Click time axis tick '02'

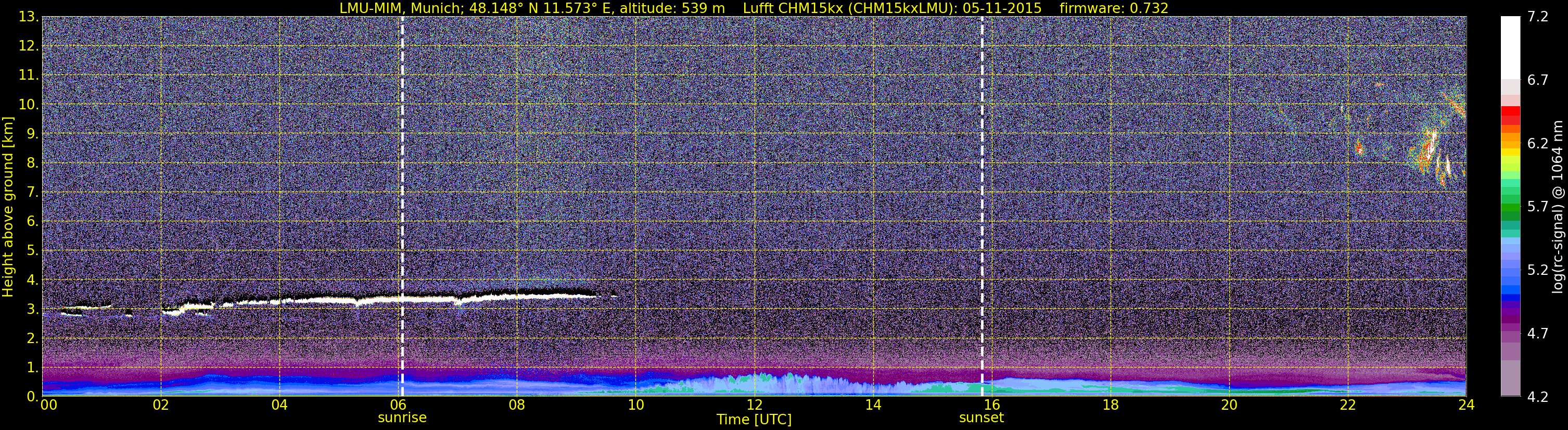[x=161, y=405]
